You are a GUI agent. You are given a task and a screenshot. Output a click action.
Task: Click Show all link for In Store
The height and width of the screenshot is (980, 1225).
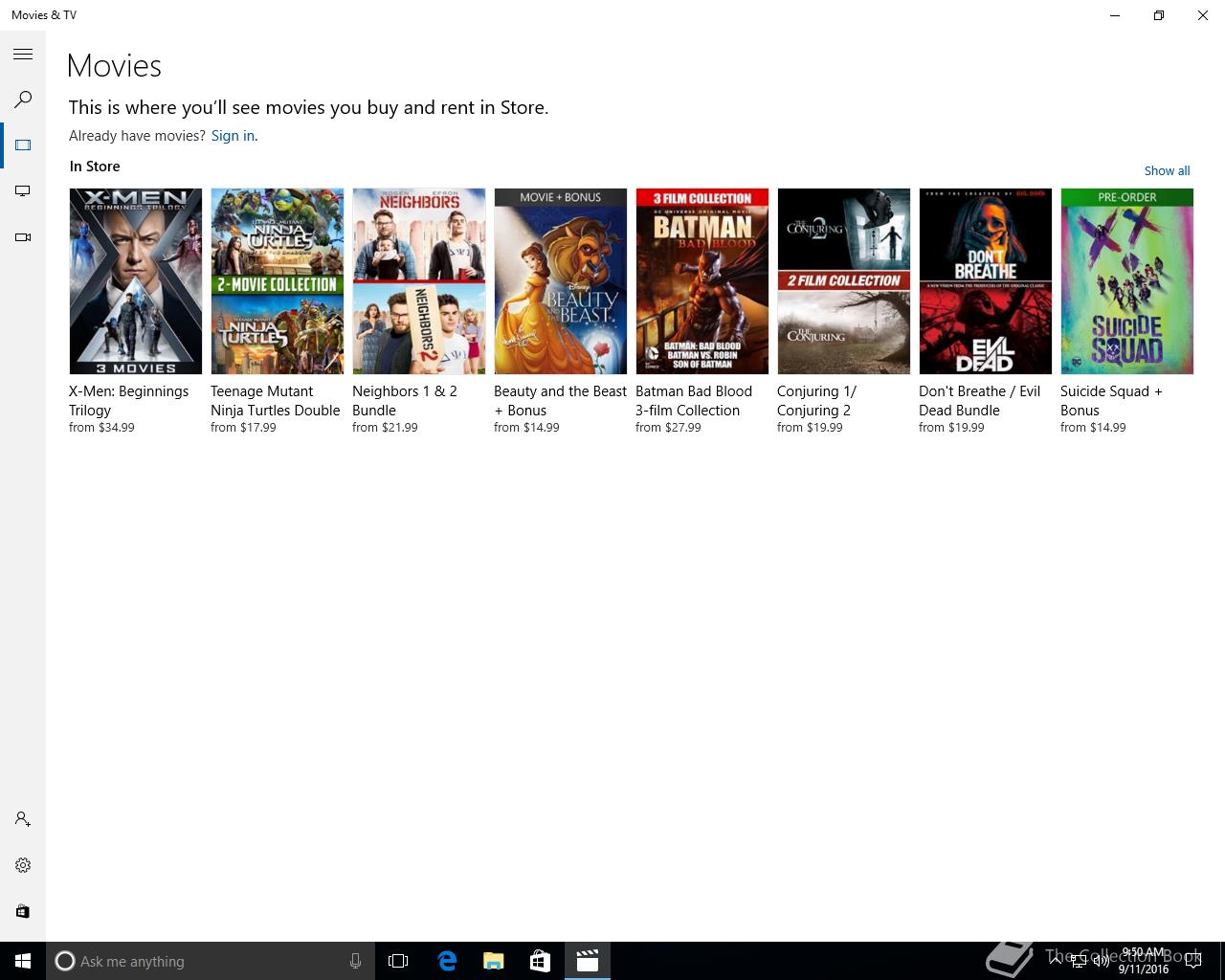pyautogui.click(x=1167, y=170)
